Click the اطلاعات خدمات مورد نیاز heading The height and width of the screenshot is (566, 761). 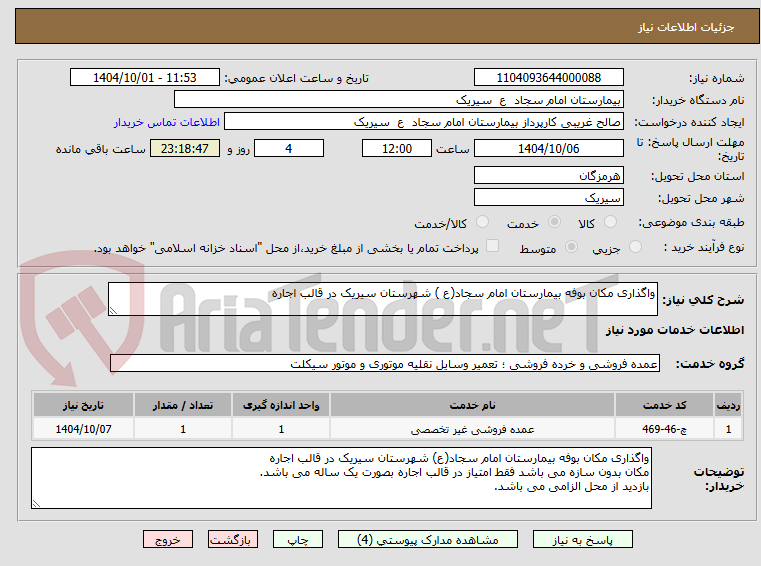(x=675, y=331)
